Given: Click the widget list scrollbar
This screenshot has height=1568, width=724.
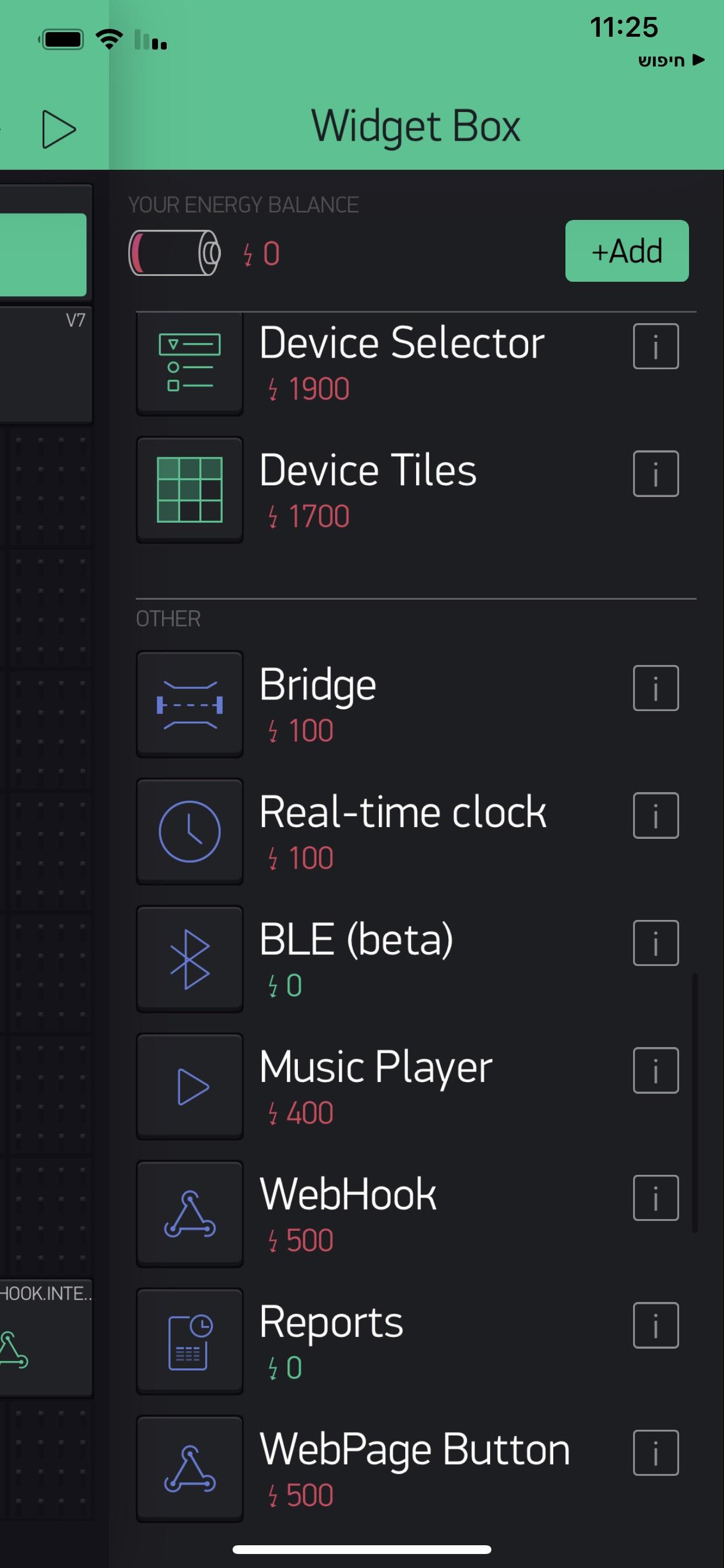Looking at the screenshot, I should click(x=694, y=1102).
